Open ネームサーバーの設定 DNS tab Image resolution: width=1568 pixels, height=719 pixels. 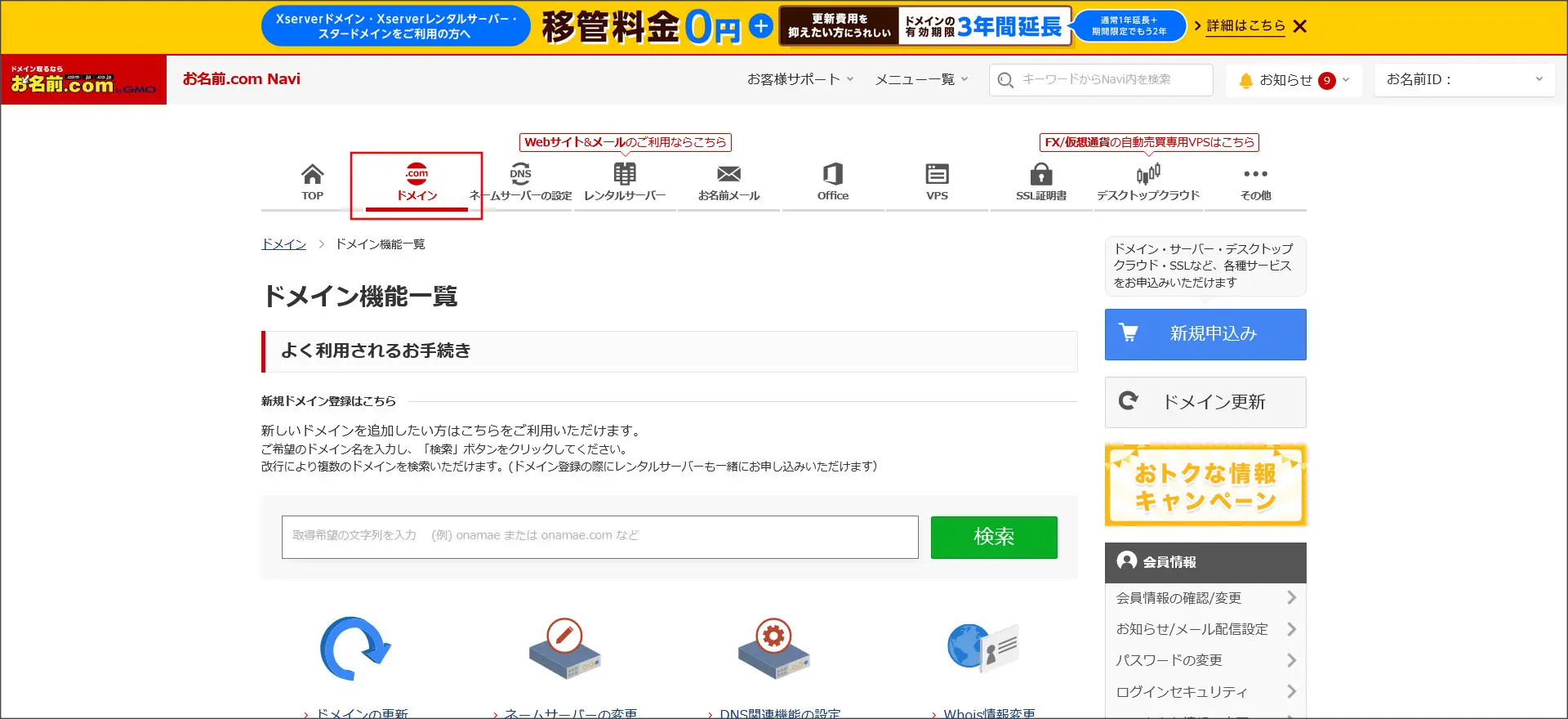point(521,183)
